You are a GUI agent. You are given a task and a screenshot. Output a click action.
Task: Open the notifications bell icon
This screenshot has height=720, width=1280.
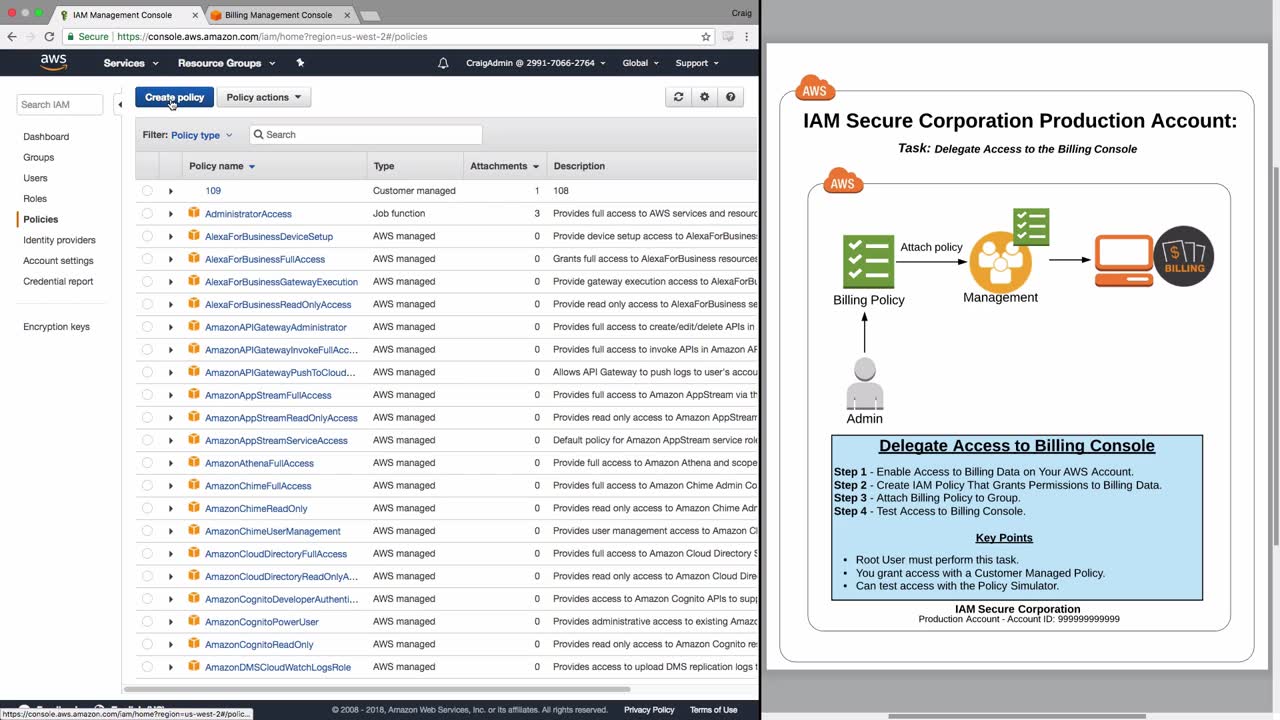click(x=443, y=63)
